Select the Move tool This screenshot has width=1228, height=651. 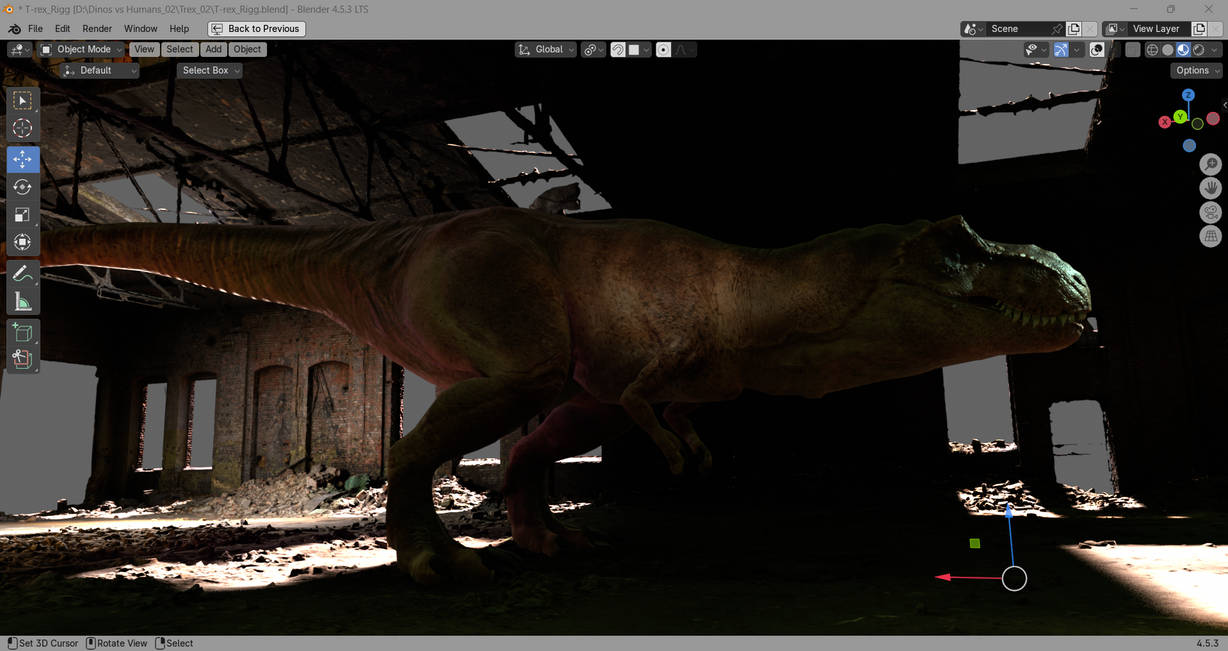pos(22,159)
